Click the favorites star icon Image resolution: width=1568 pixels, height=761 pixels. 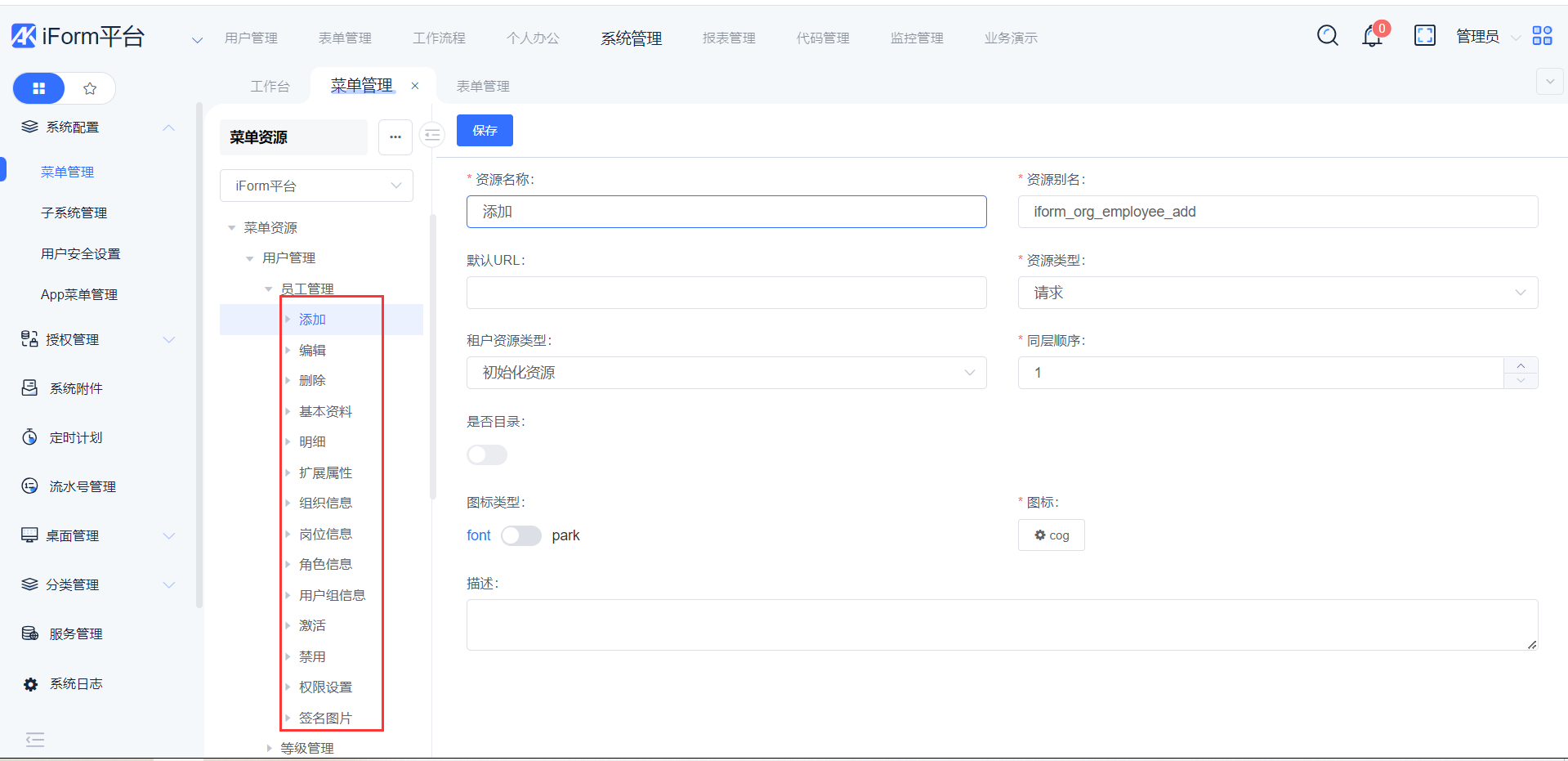[x=90, y=88]
